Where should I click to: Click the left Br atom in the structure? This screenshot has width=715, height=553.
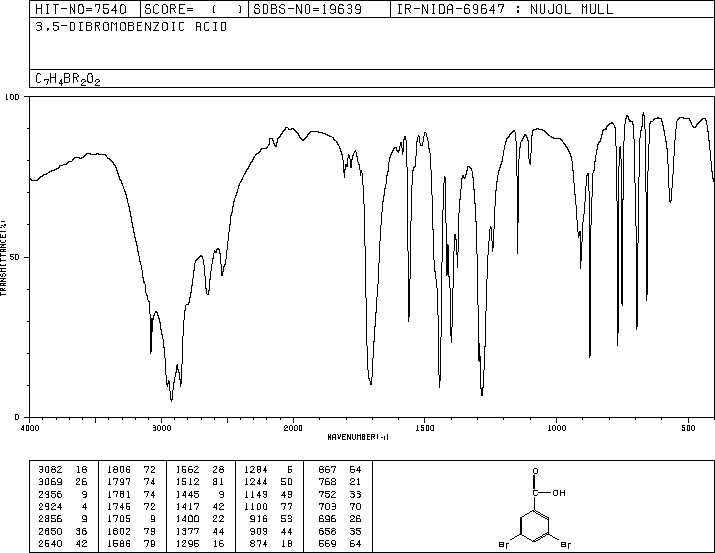coord(503,544)
